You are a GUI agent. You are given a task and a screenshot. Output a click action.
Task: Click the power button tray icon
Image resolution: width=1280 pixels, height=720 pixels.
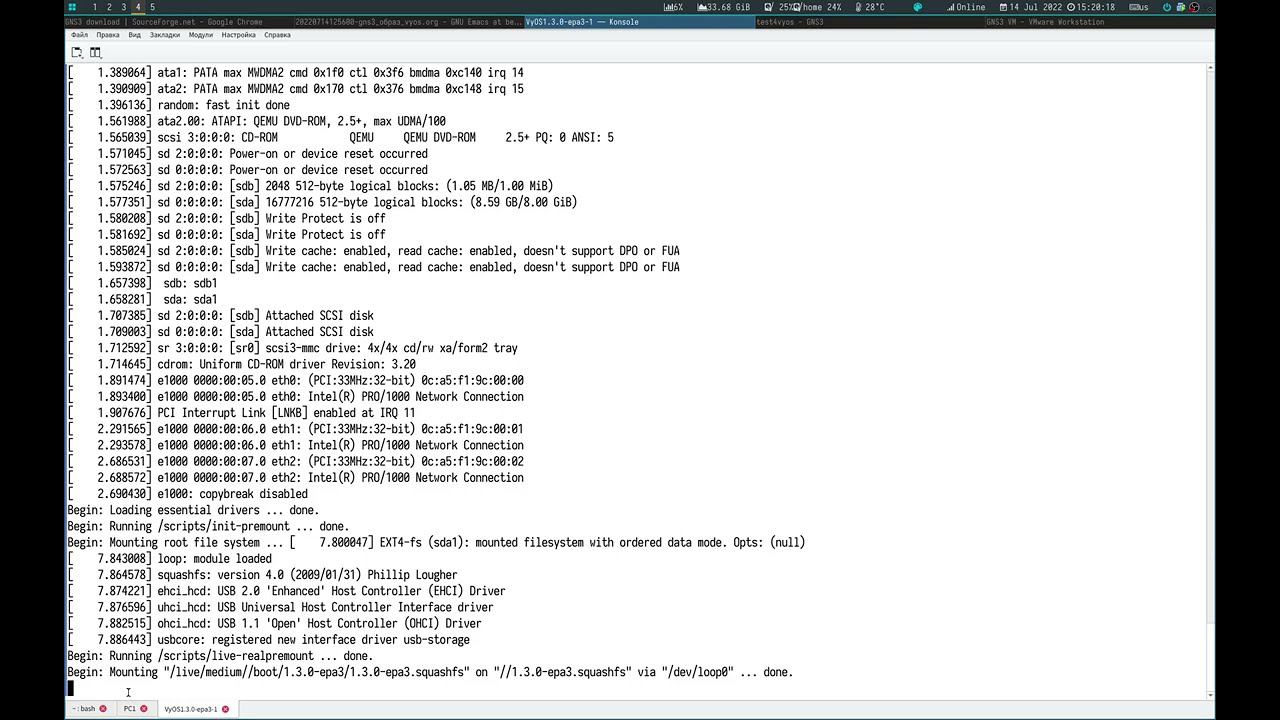pyautogui.click(x=1167, y=7)
